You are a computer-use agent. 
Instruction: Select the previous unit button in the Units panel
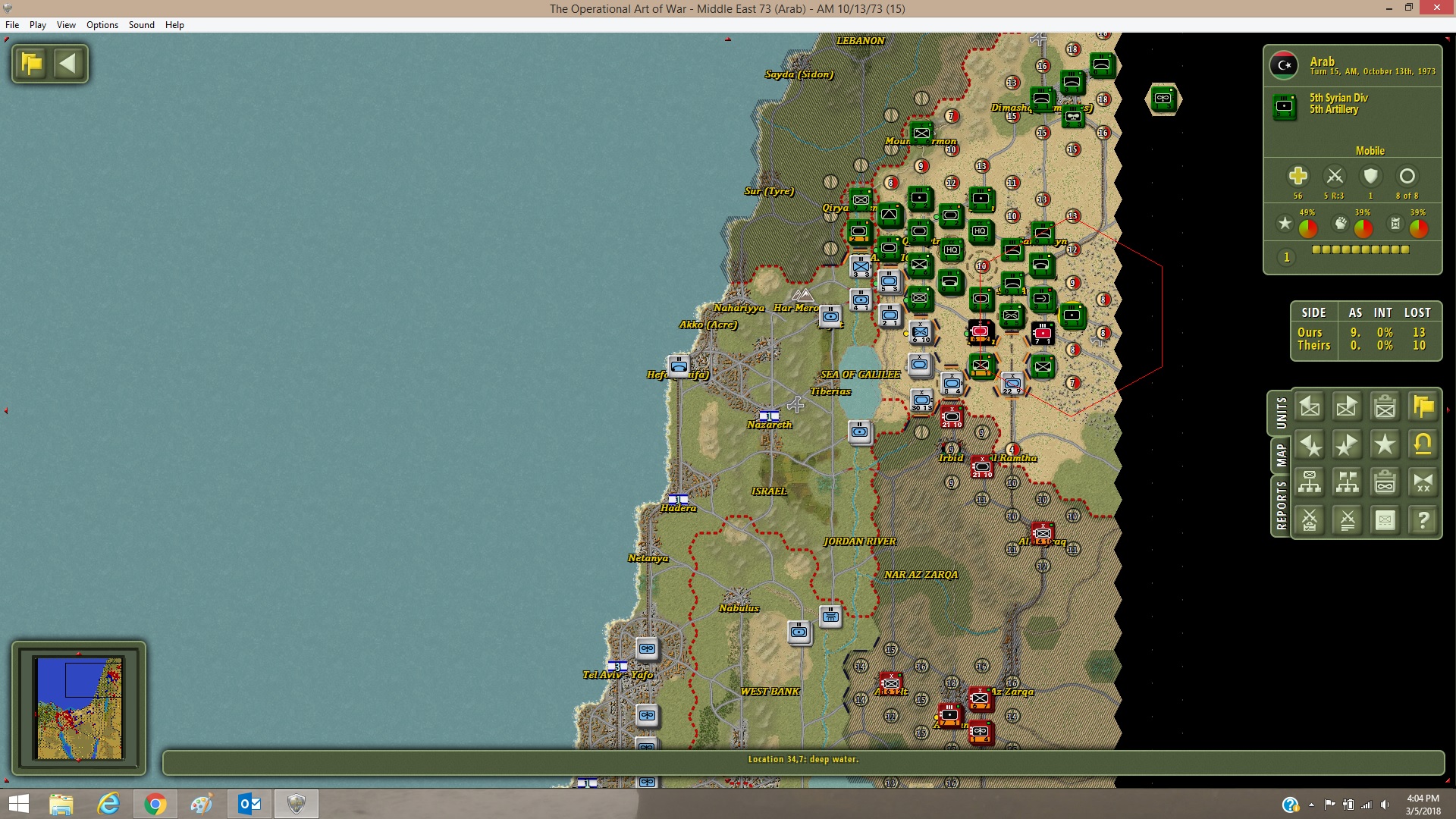pos(1310,407)
